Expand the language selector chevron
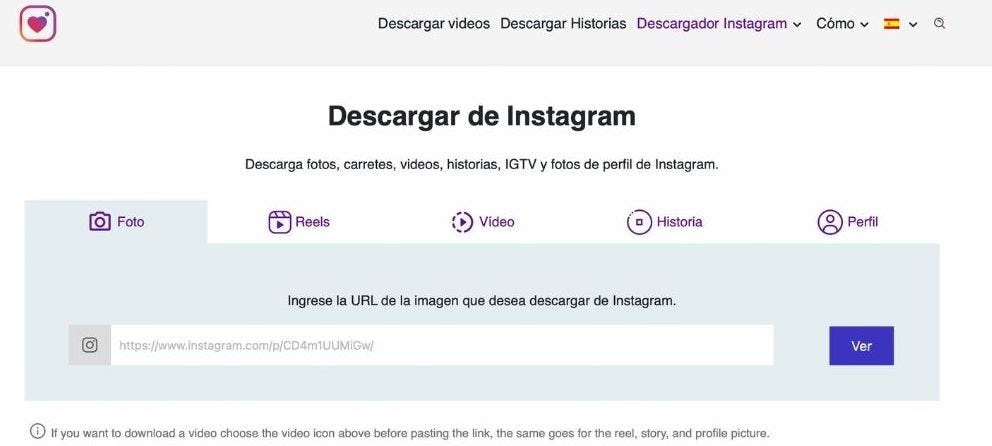Screen dimensions: 992x446 (x=913, y=24)
